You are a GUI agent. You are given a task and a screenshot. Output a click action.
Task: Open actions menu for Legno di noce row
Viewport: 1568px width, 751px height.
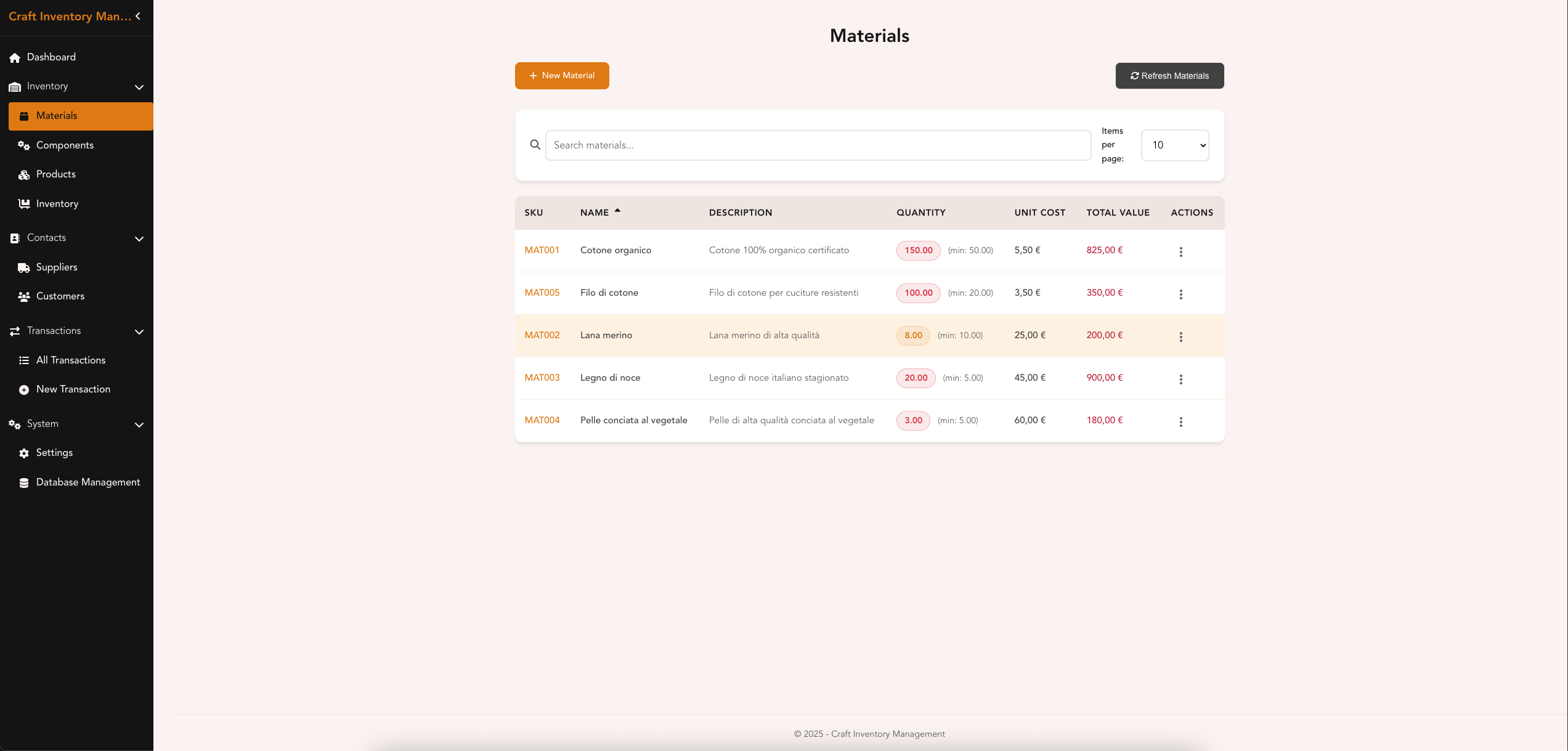click(x=1180, y=379)
